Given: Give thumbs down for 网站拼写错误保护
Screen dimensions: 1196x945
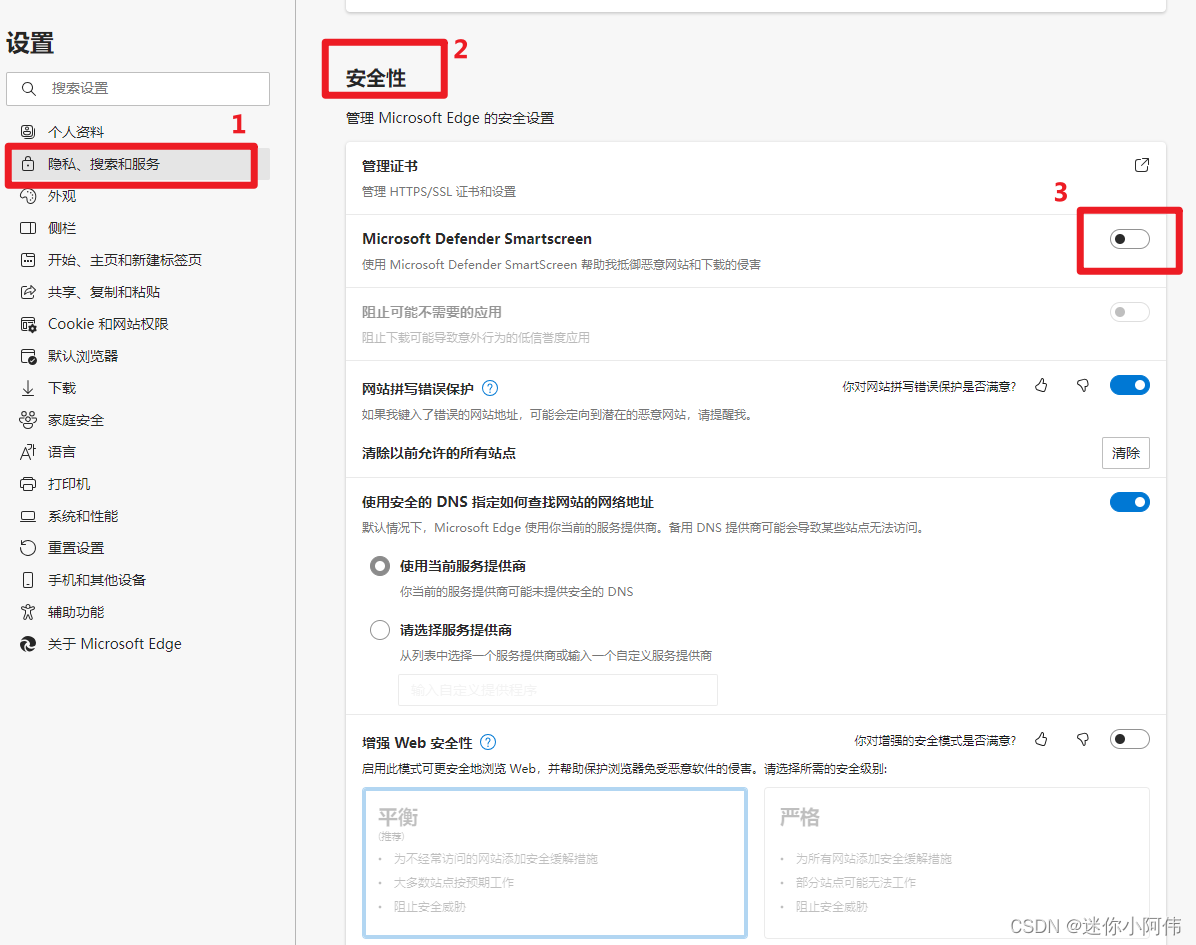Looking at the screenshot, I should tap(1082, 386).
